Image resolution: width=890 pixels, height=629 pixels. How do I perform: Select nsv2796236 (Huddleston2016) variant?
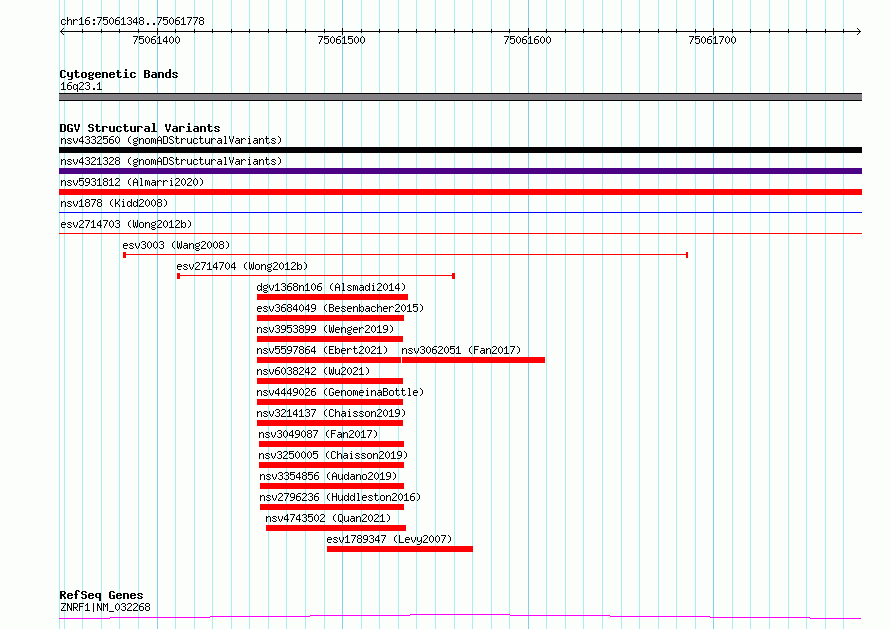[340, 497]
